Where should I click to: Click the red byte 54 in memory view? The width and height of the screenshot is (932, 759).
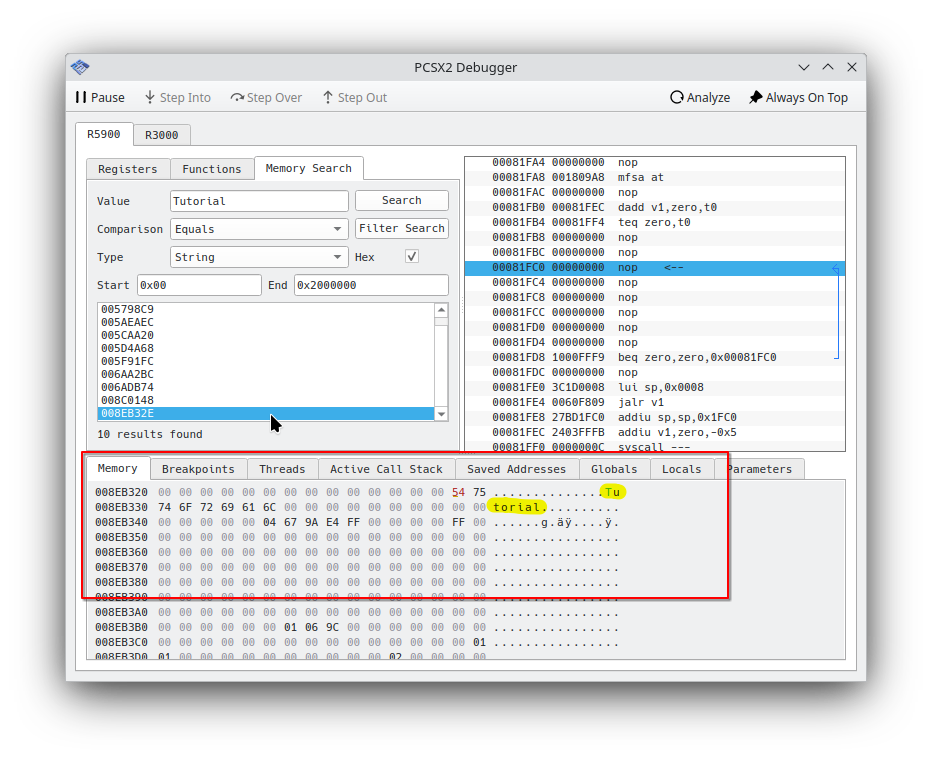(458, 492)
